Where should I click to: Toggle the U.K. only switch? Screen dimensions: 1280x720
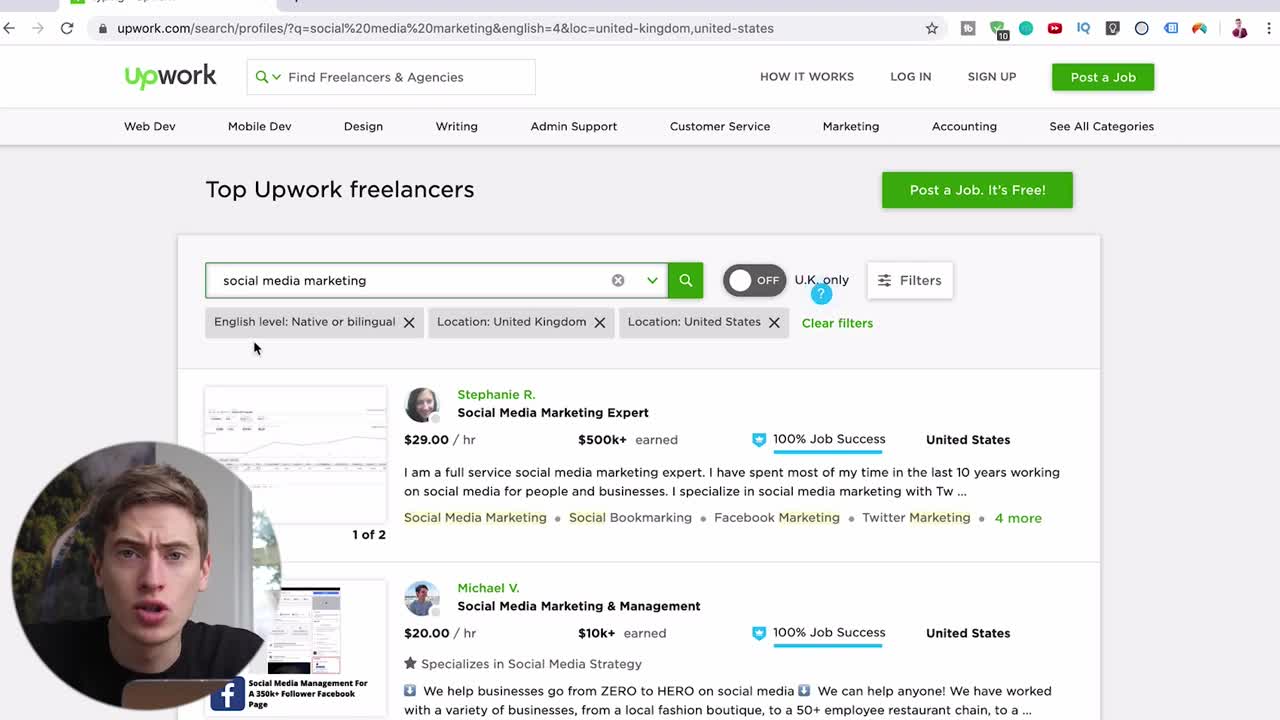pyautogui.click(x=755, y=280)
